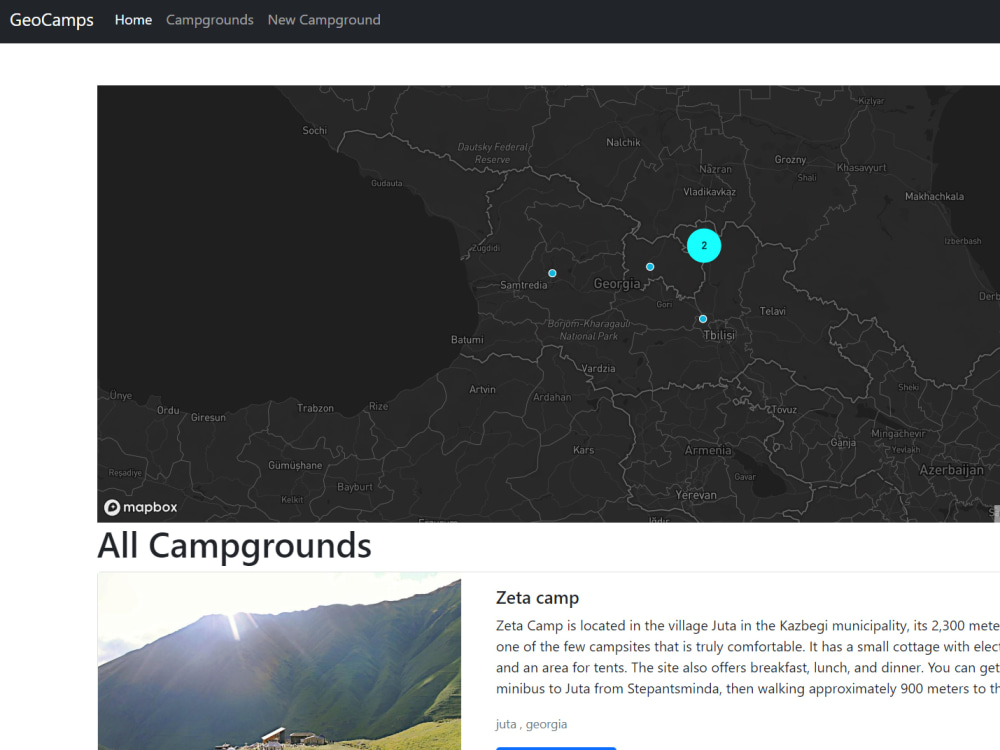Screen dimensions: 1000x750
Task: Click the Nalchik label on the map
Action: click(623, 142)
